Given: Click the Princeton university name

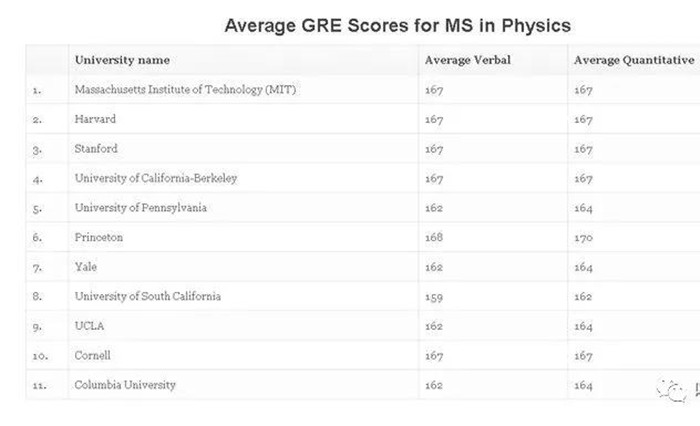Looking at the screenshot, I should pyautogui.click(x=99, y=237).
